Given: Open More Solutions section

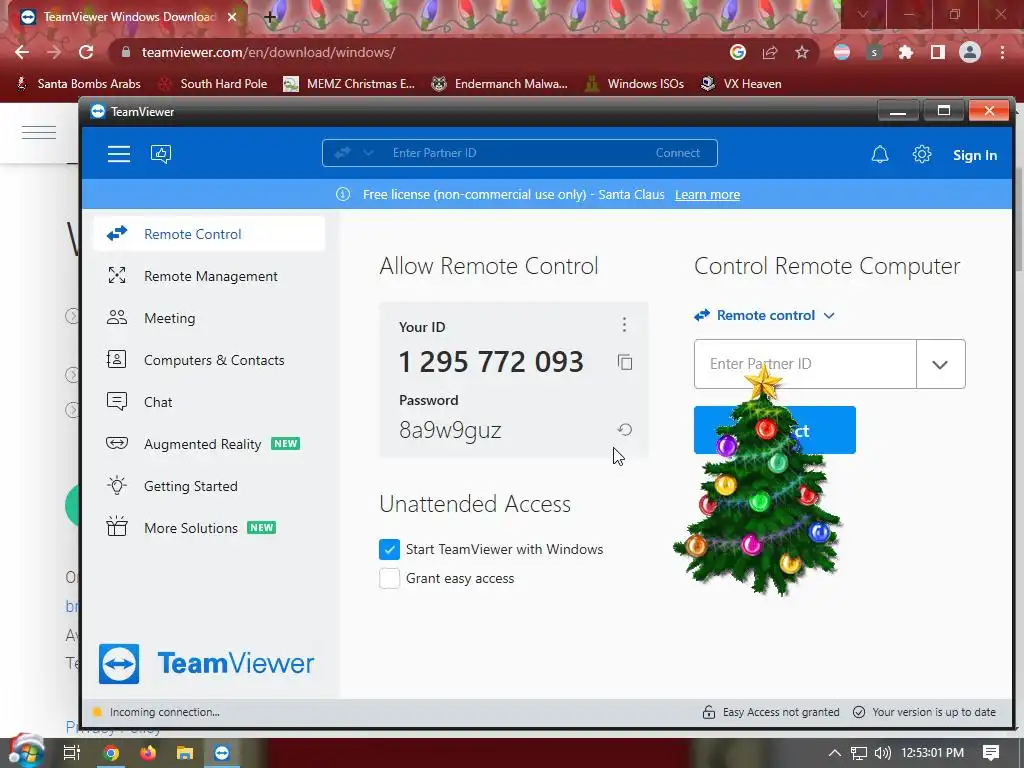Looking at the screenshot, I should pyautogui.click(x=209, y=528).
